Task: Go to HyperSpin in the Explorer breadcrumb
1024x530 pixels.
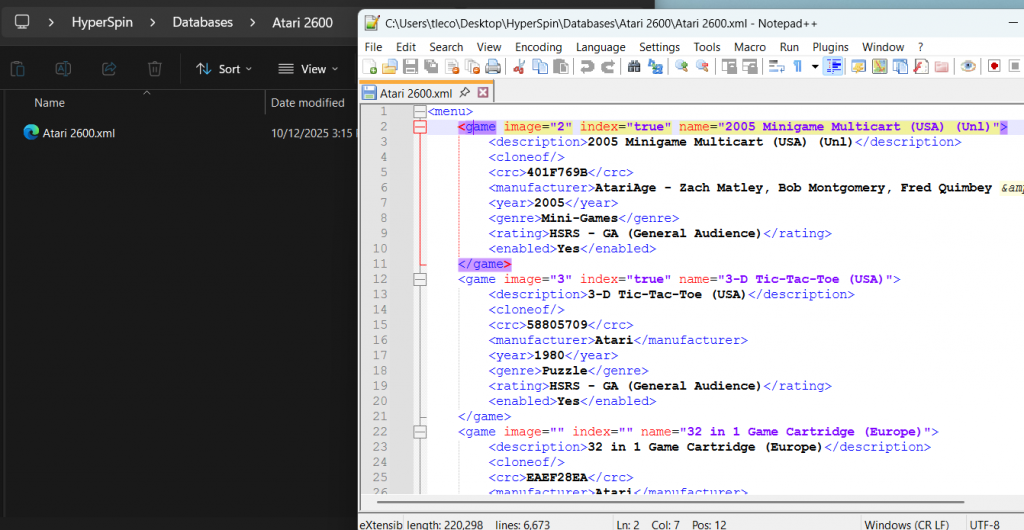Action: 102,23
